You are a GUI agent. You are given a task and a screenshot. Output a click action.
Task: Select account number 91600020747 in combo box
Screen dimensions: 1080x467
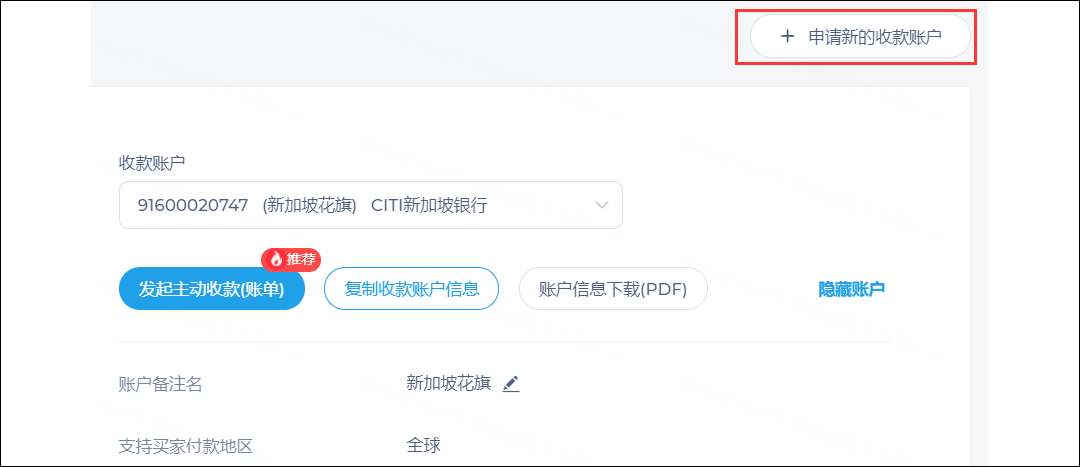[x=192, y=205]
